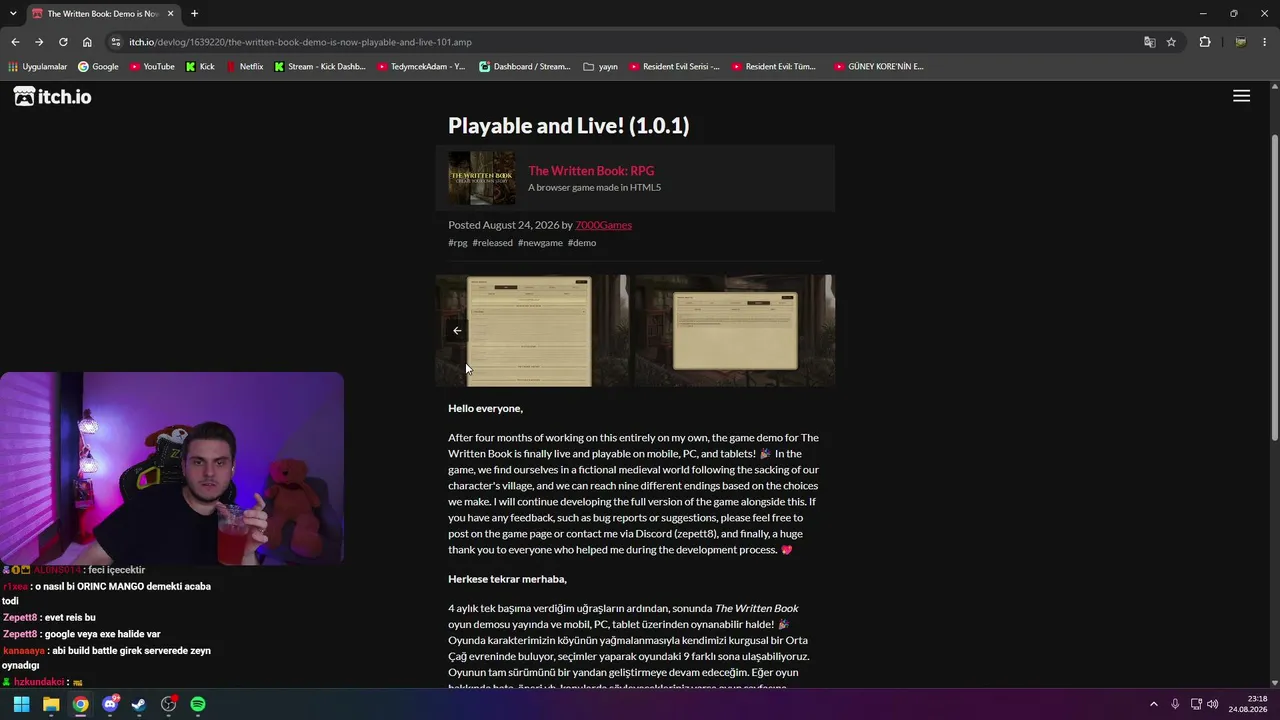
Task: Open the Google bookmark
Action: click(x=98, y=67)
